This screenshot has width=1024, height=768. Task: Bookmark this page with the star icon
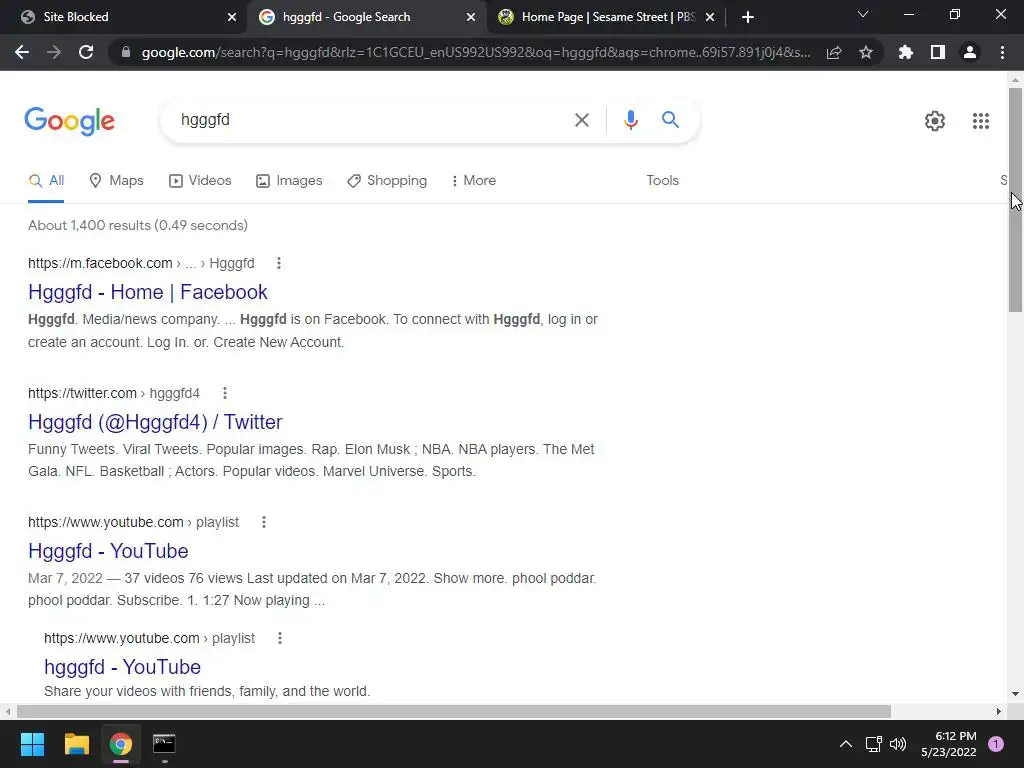[866, 52]
